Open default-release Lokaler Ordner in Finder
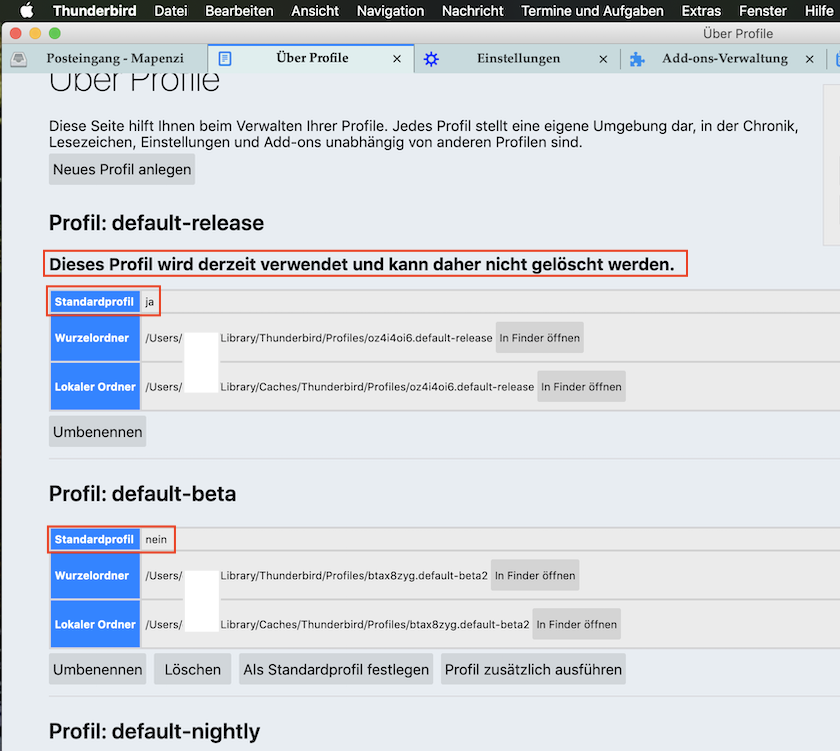Image resolution: width=840 pixels, height=751 pixels. (x=581, y=387)
